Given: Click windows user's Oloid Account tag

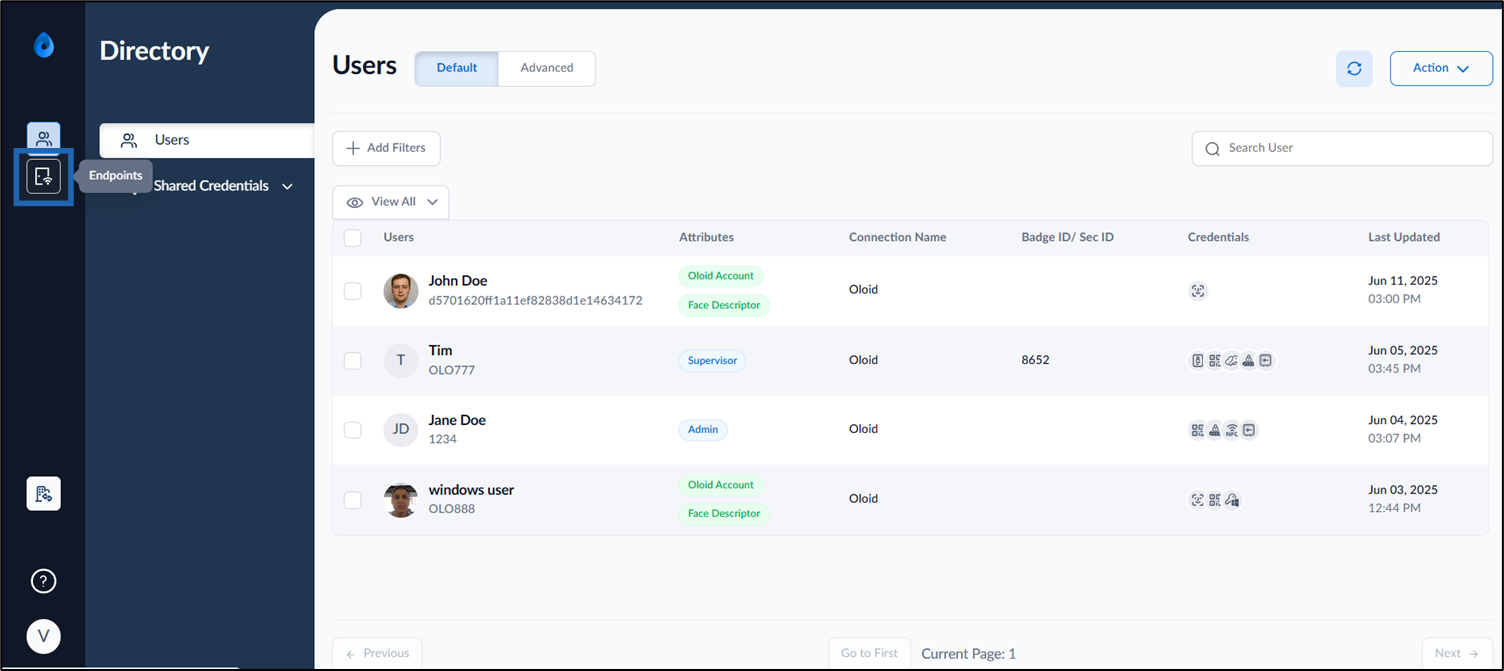Looking at the screenshot, I should tap(721, 485).
